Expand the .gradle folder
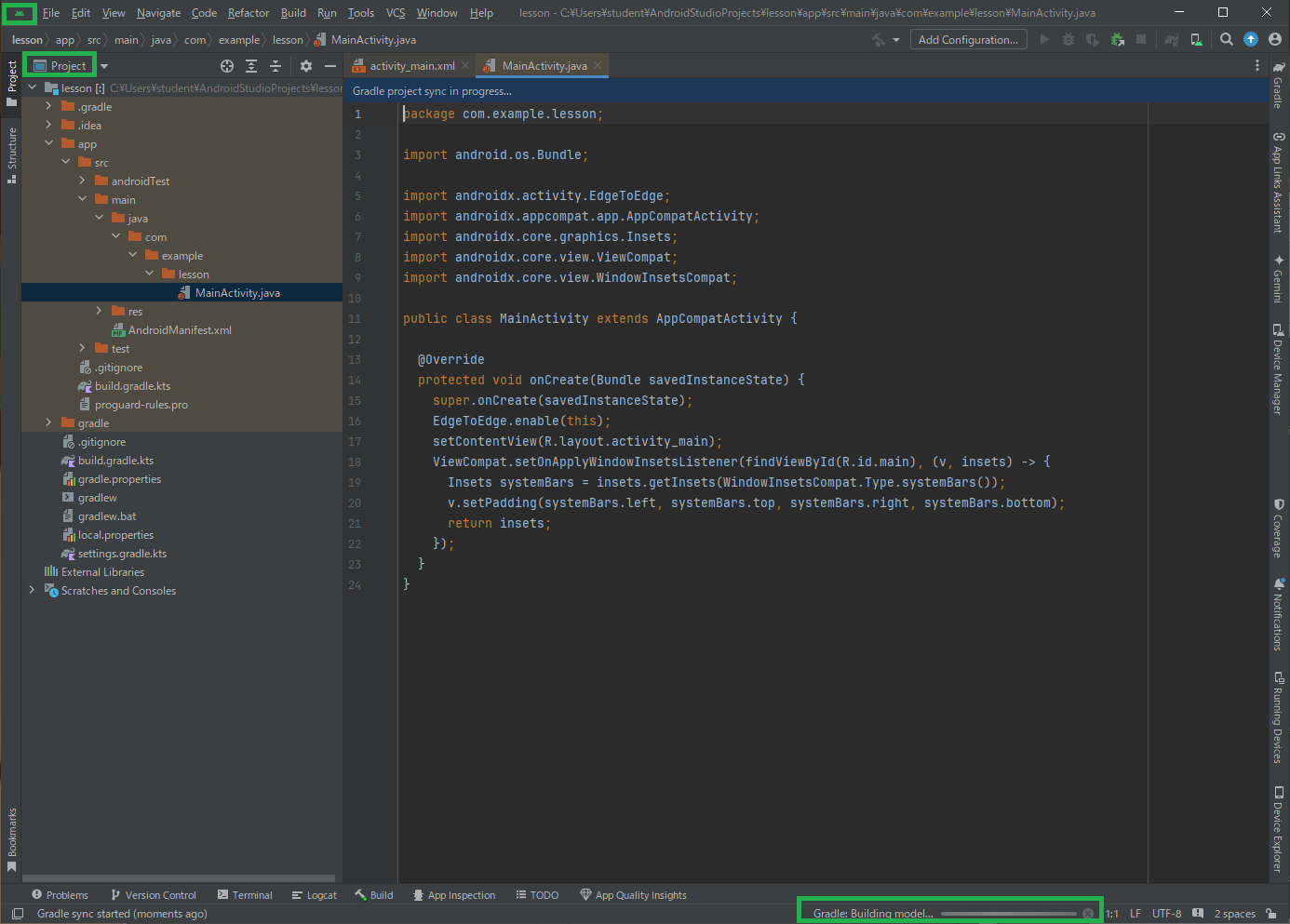The width and height of the screenshot is (1290, 924). [48, 106]
